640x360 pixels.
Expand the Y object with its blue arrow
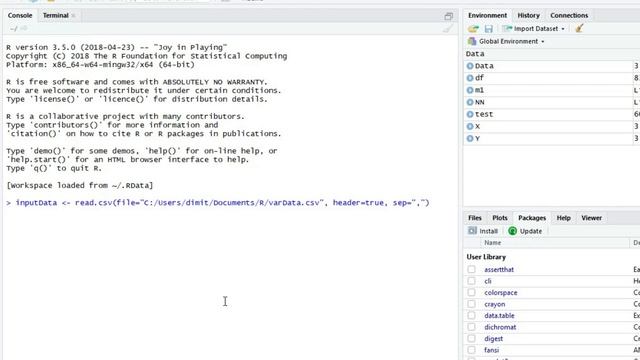(x=470, y=139)
